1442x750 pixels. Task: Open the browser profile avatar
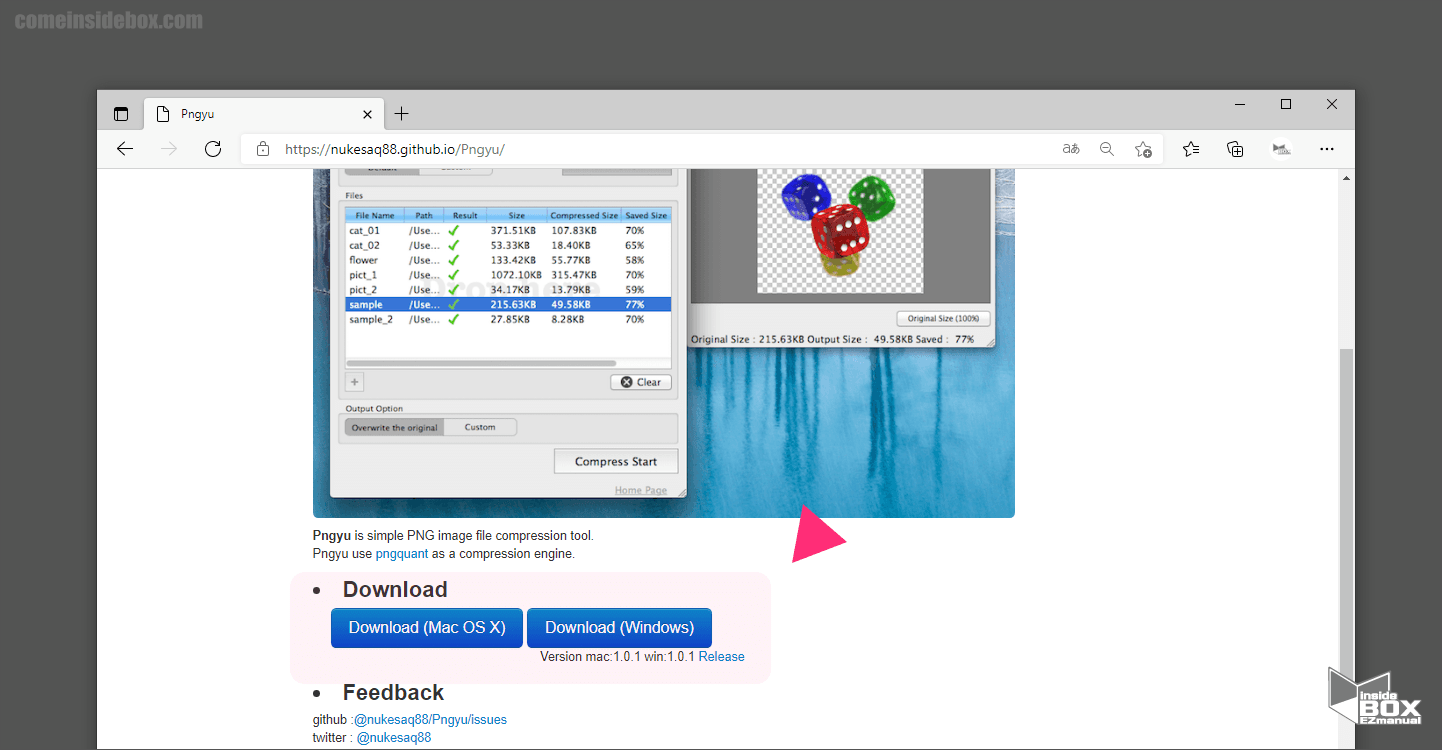1281,149
